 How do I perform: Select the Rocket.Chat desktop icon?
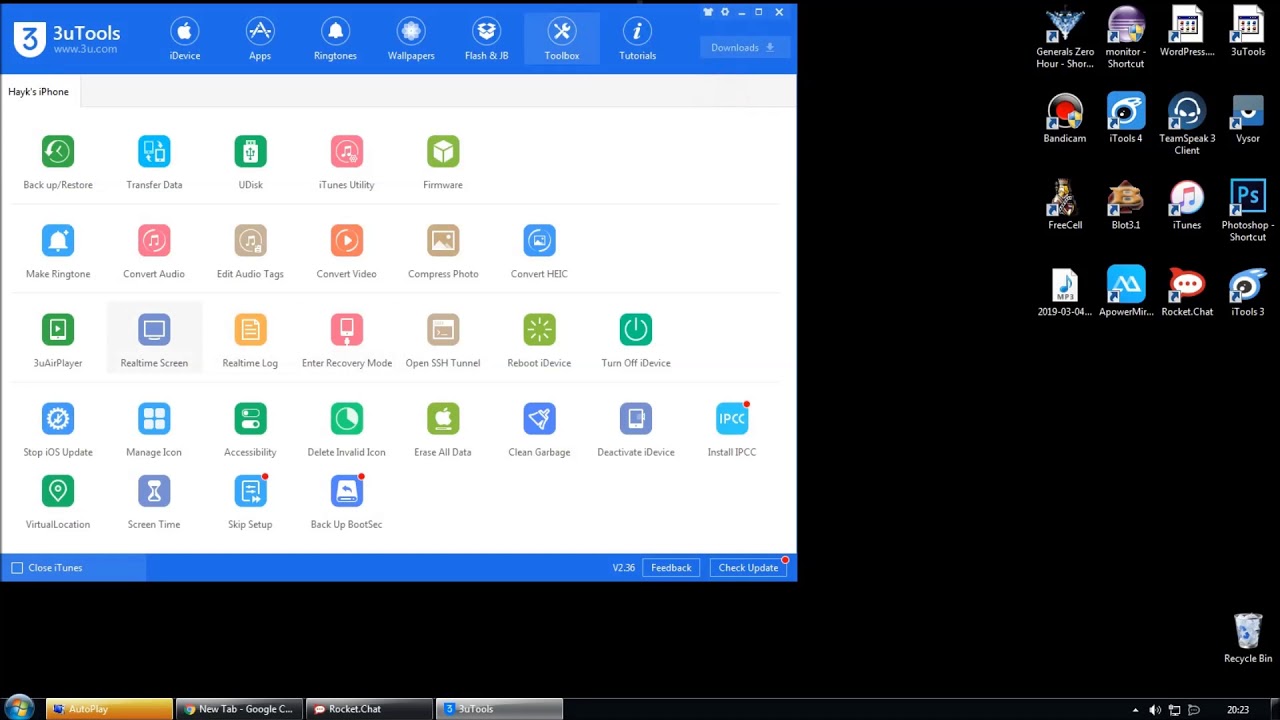tap(1187, 292)
